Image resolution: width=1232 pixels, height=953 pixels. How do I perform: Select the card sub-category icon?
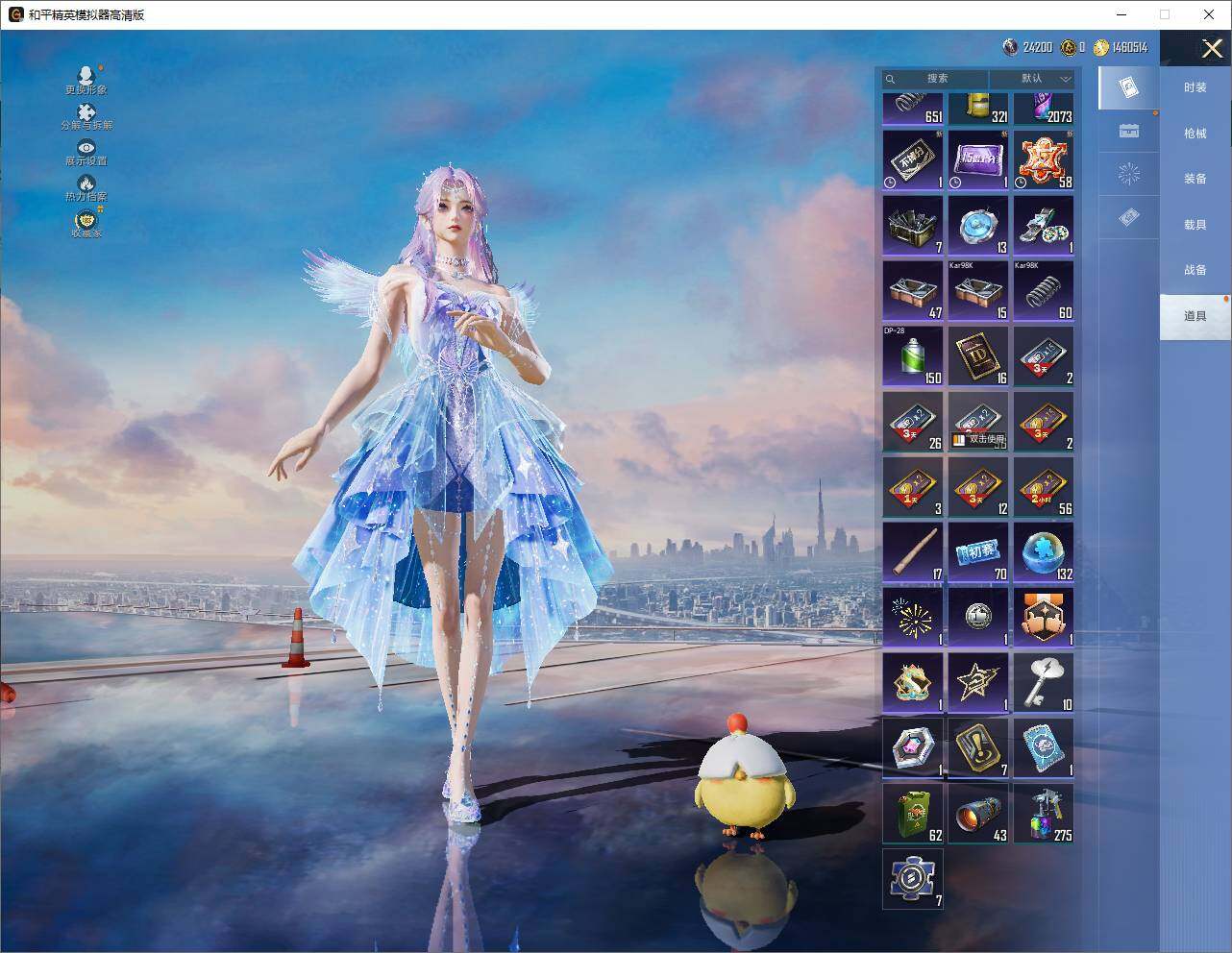pos(1129,88)
